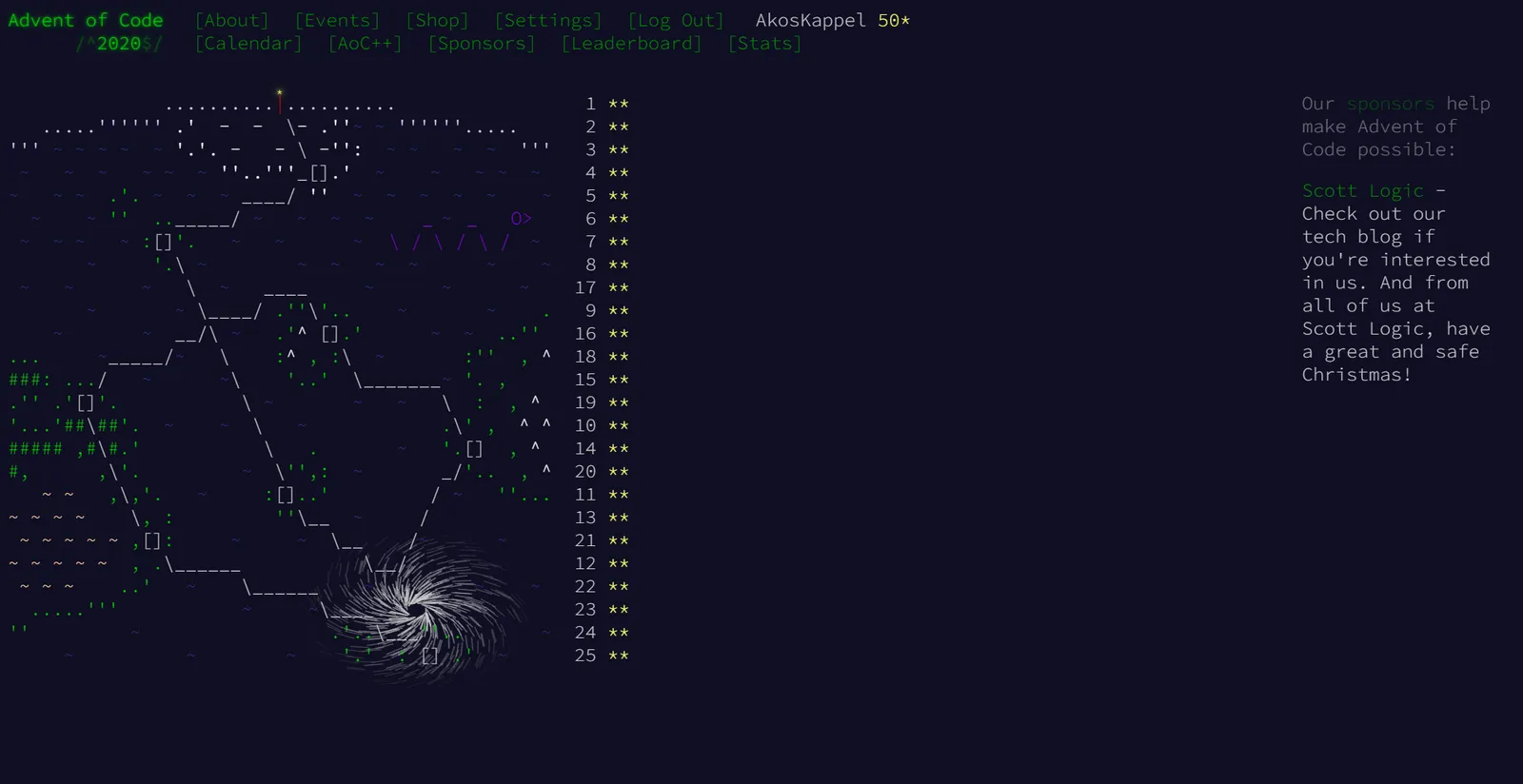Open Day 5 puzzle
This screenshot has width=1523, height=784.
(x=319, y=196)
